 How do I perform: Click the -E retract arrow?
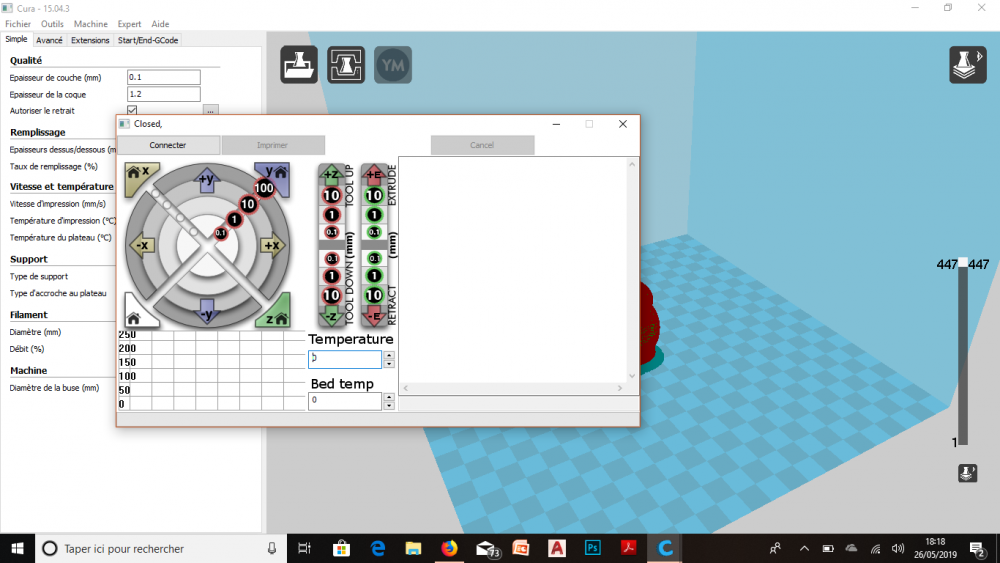(374, 316)
